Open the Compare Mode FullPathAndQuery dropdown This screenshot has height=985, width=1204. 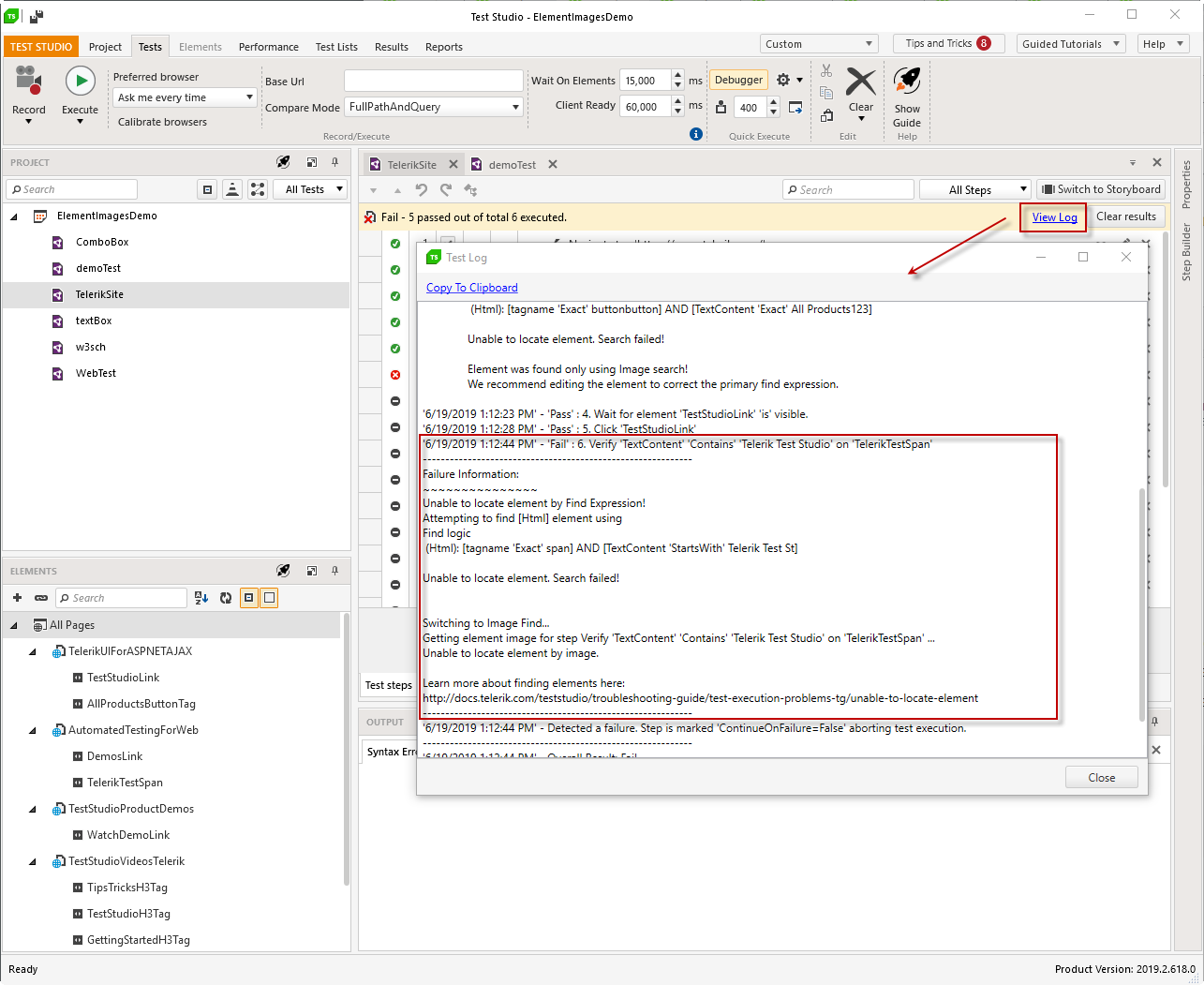(x=434, y=107)
